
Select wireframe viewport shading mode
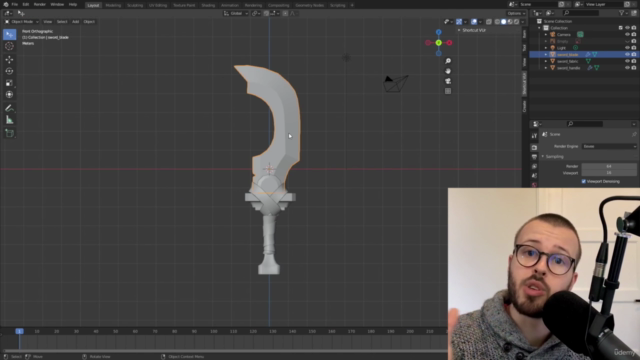(497, 22)
